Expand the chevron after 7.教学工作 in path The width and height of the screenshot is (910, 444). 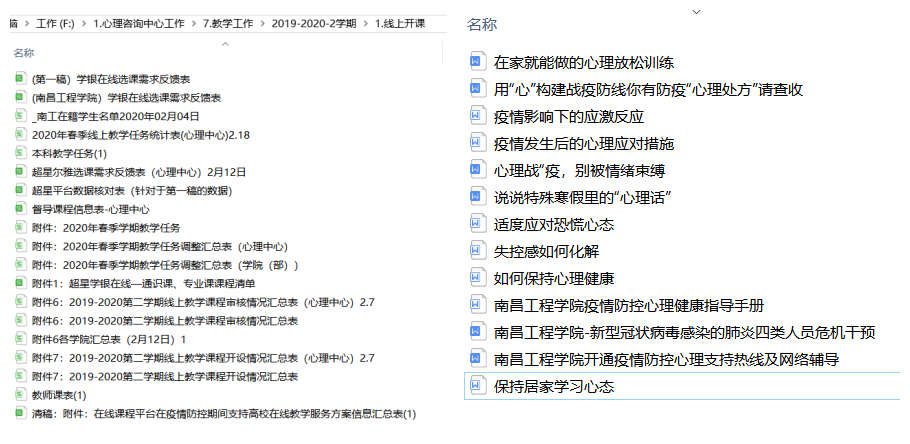click(x=262, y=22)
